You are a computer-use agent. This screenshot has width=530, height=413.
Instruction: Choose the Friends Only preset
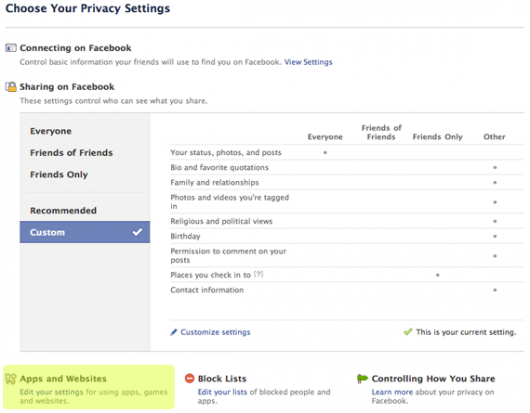pyautogui.click(x=85, y=174)
